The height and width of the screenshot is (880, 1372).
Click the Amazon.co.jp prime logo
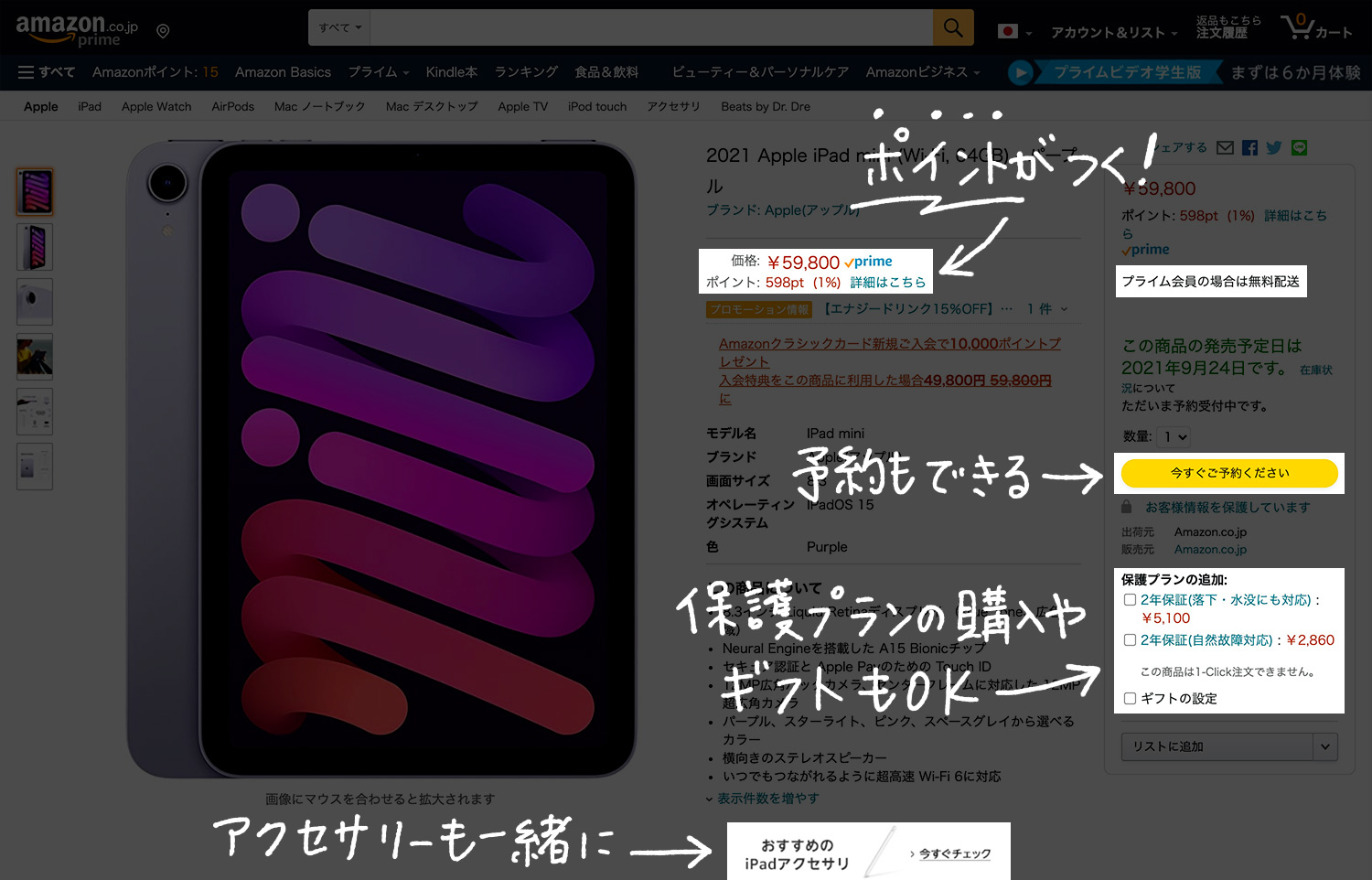77,29
